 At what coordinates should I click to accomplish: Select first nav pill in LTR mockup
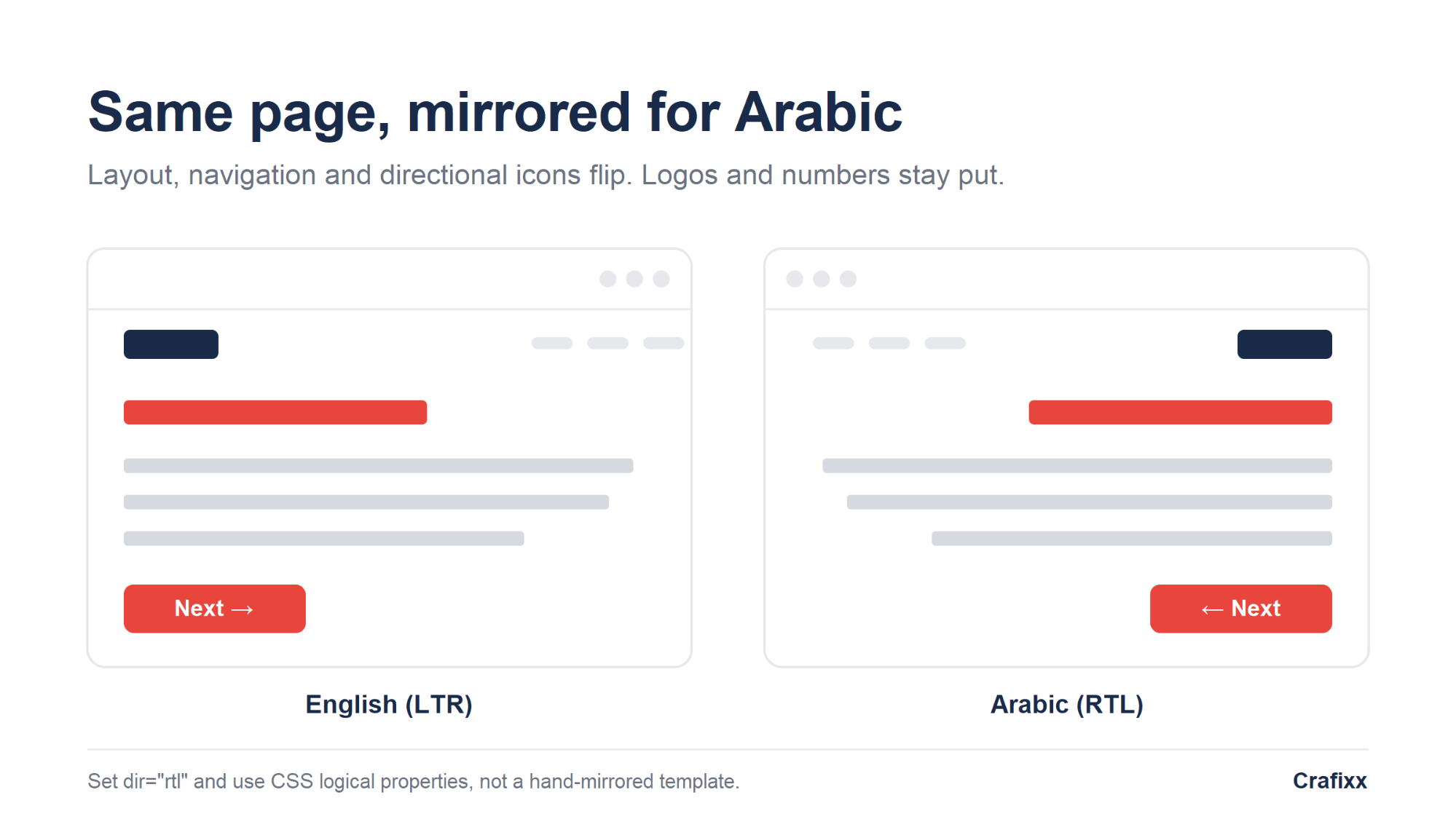[x=552, y=343]
